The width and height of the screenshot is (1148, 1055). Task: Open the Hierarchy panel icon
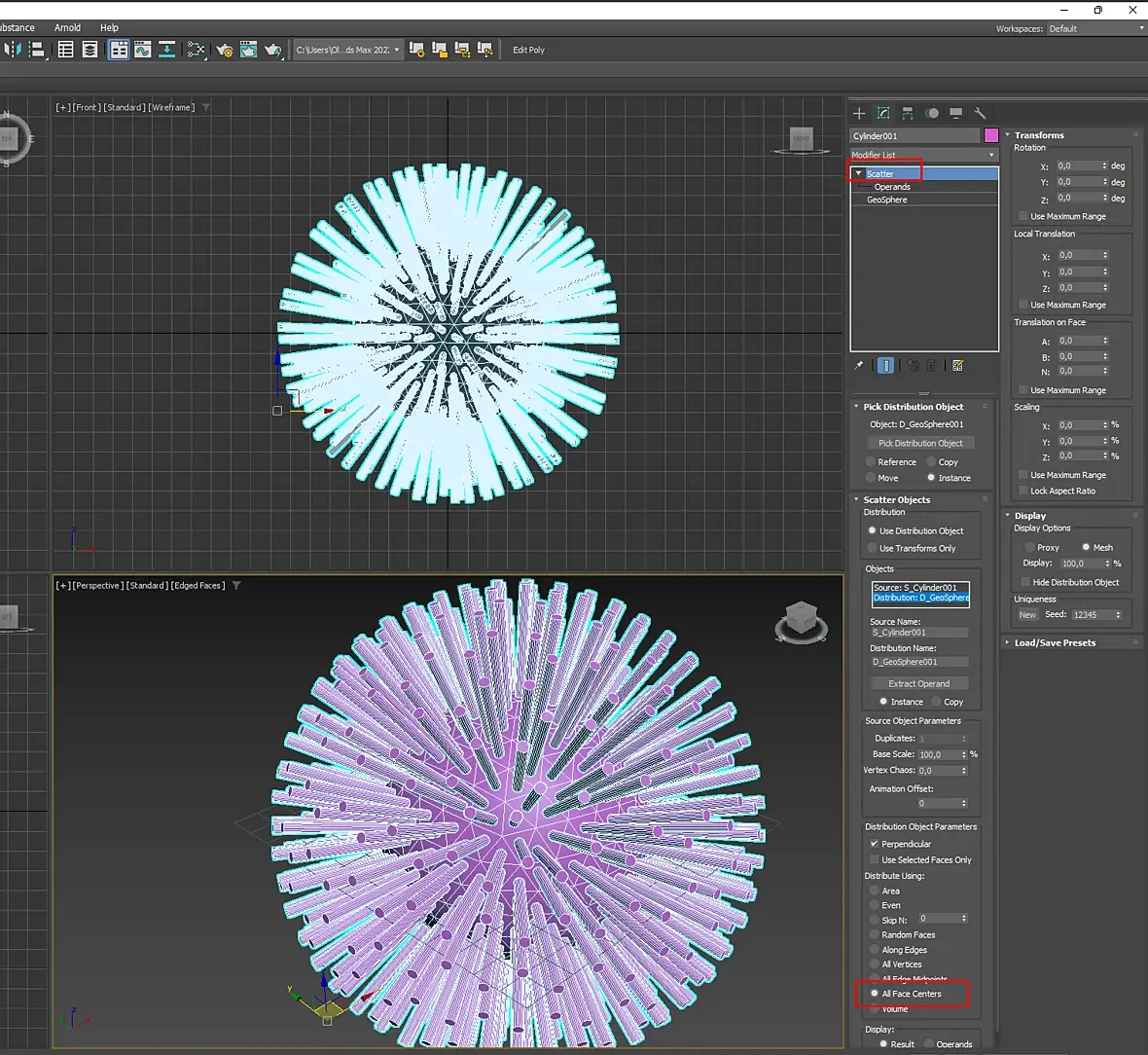pyautogui.click(x=908, y=113)
